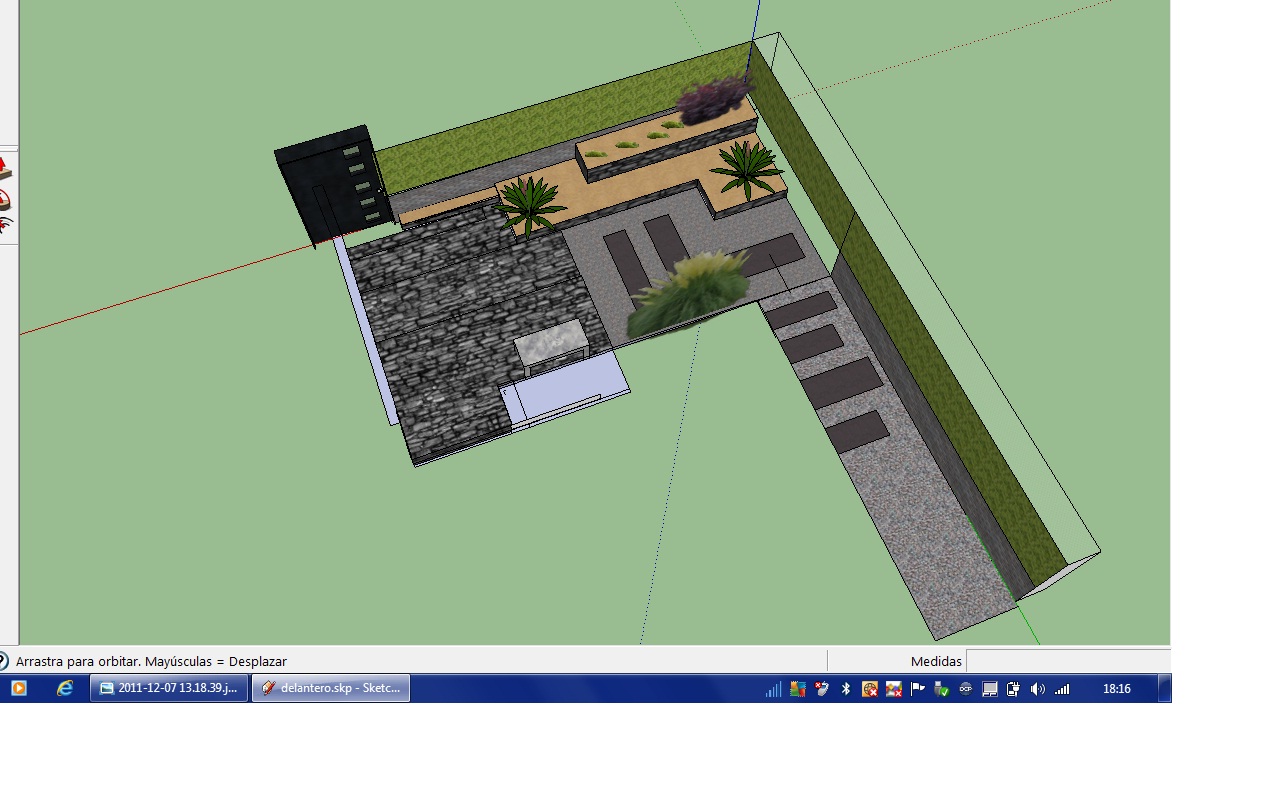Select the Offset tool in left toolbar
The height and width of the screenshot is (800, 1280).
tap(5, 226)
